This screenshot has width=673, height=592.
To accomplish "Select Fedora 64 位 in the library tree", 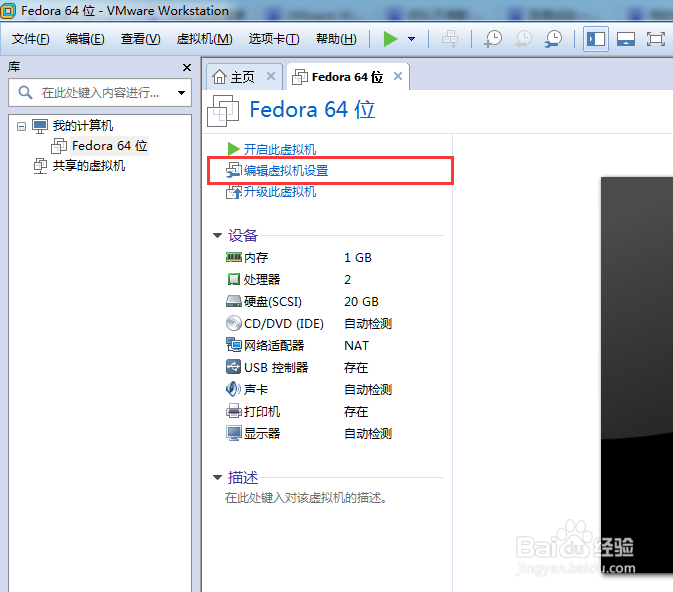I will (109, 146).
